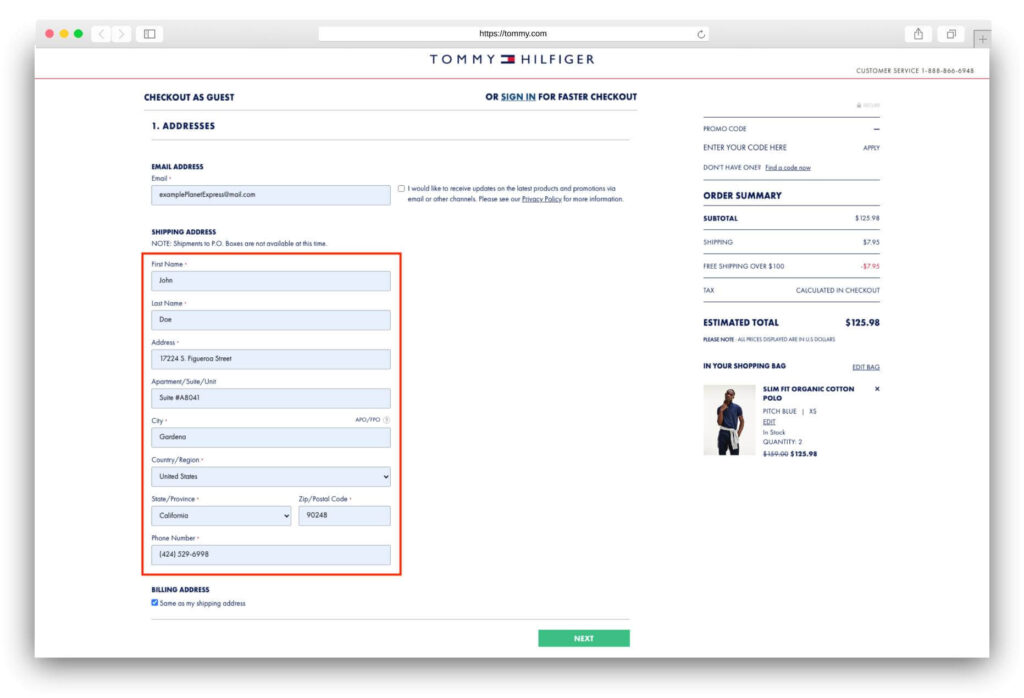The image size is (1024, 698).
Task: Uncheck Same as my shipping address
Action: point(155,603)
